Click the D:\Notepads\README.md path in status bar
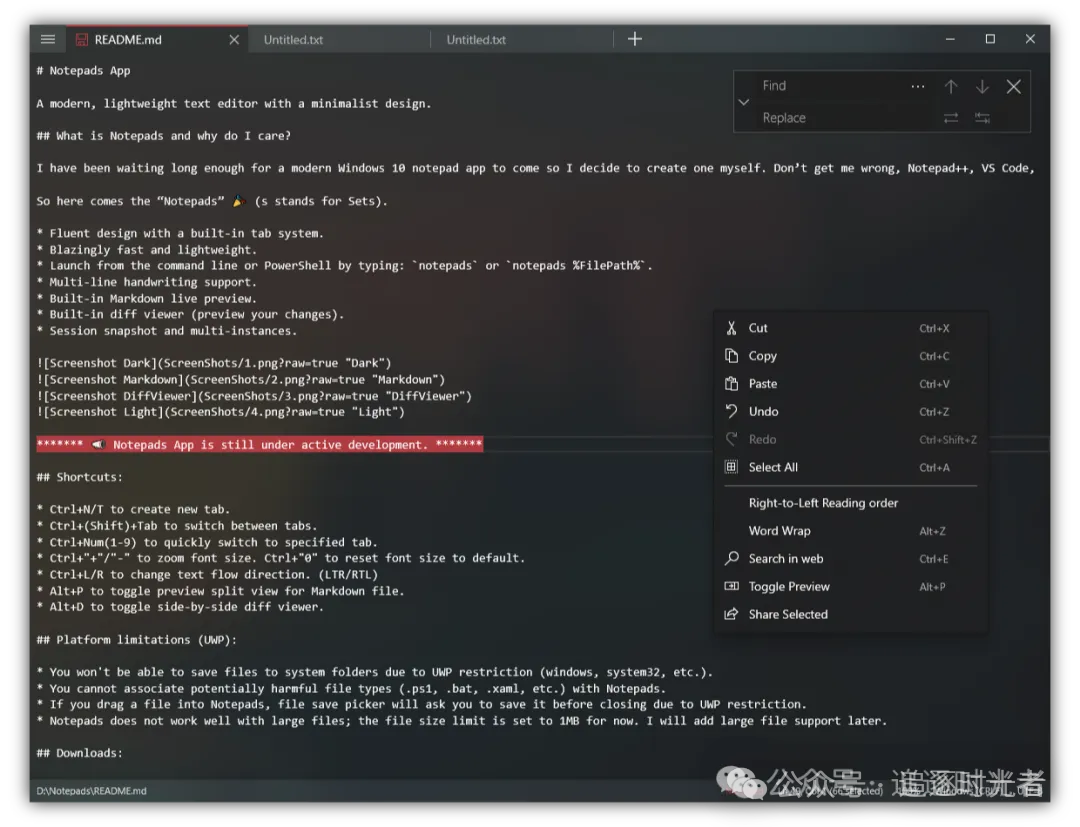 click(x=91, y=791)
